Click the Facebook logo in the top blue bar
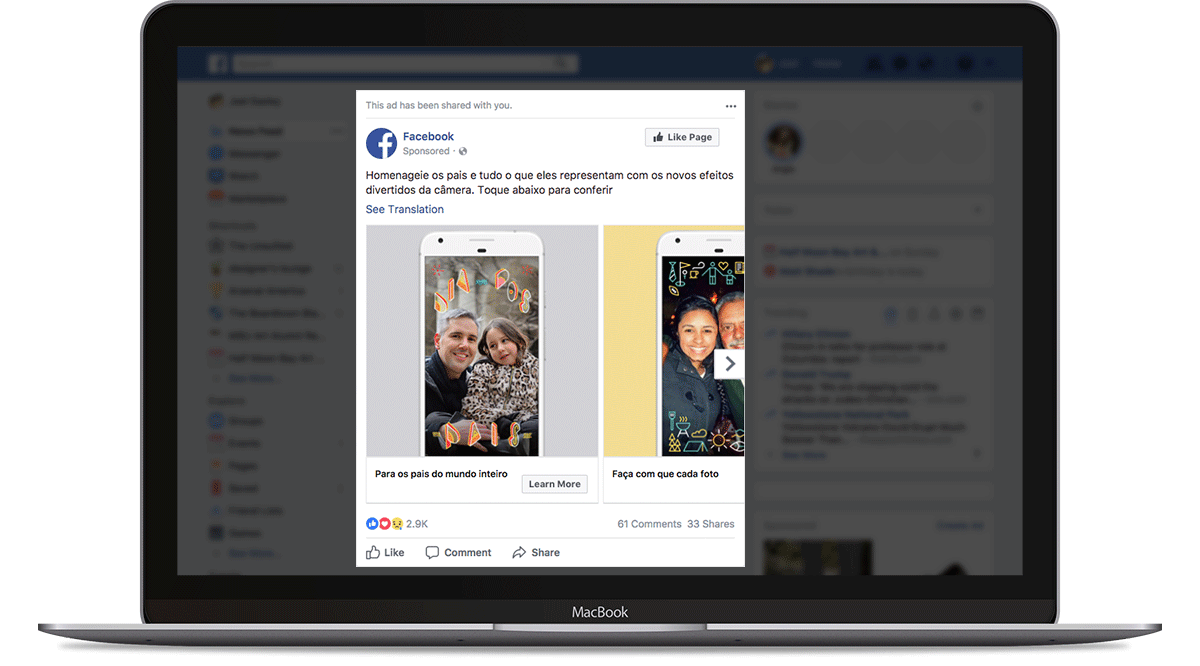This screenshot has height=666, width=1200. 217,64
